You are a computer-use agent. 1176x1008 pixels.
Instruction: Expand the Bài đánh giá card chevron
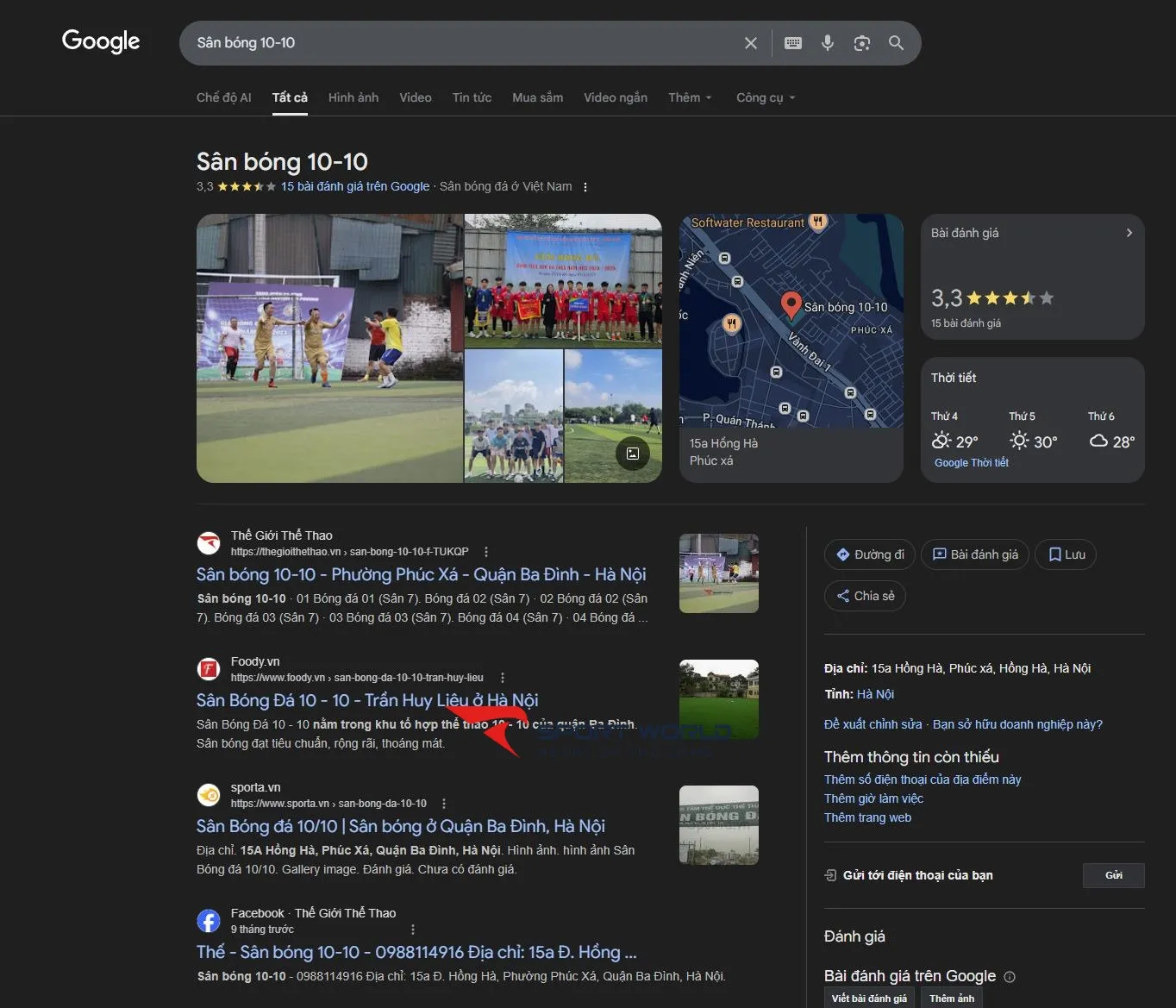click(x=1129, y=233)
